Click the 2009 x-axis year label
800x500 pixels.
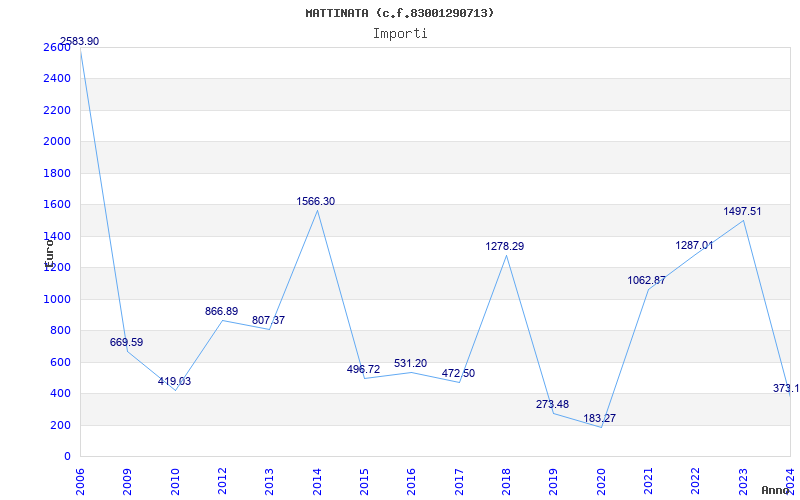tap(127, 482)
